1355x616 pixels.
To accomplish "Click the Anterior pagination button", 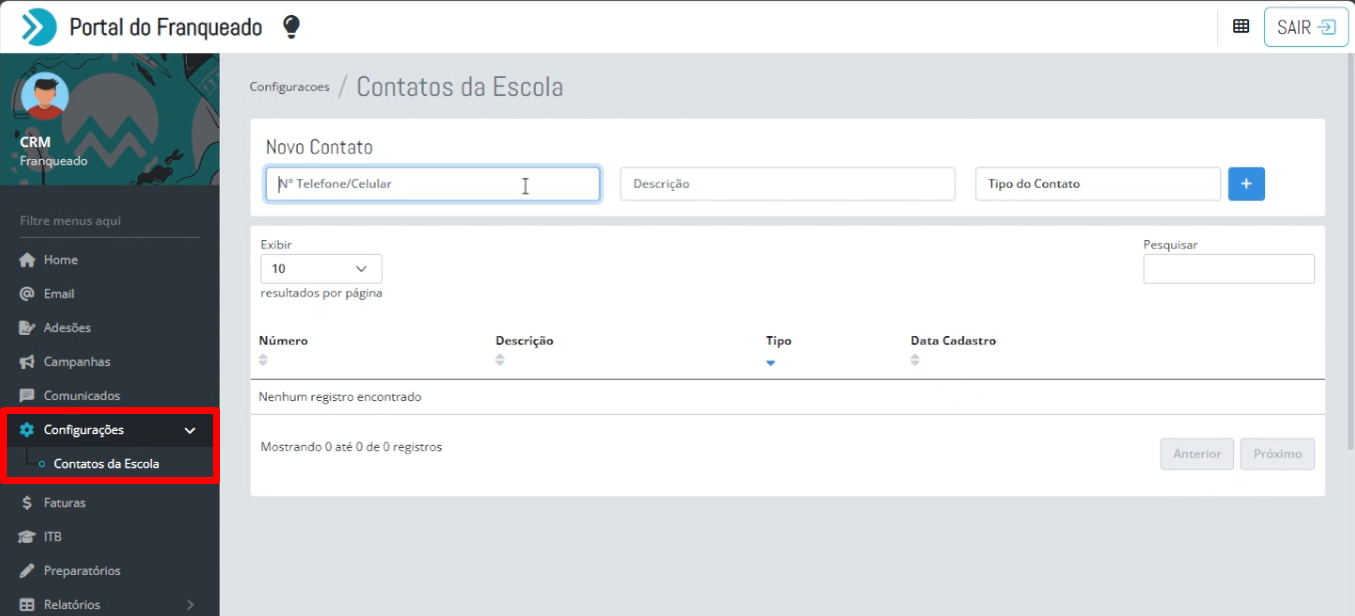I will pos(1197,454).
